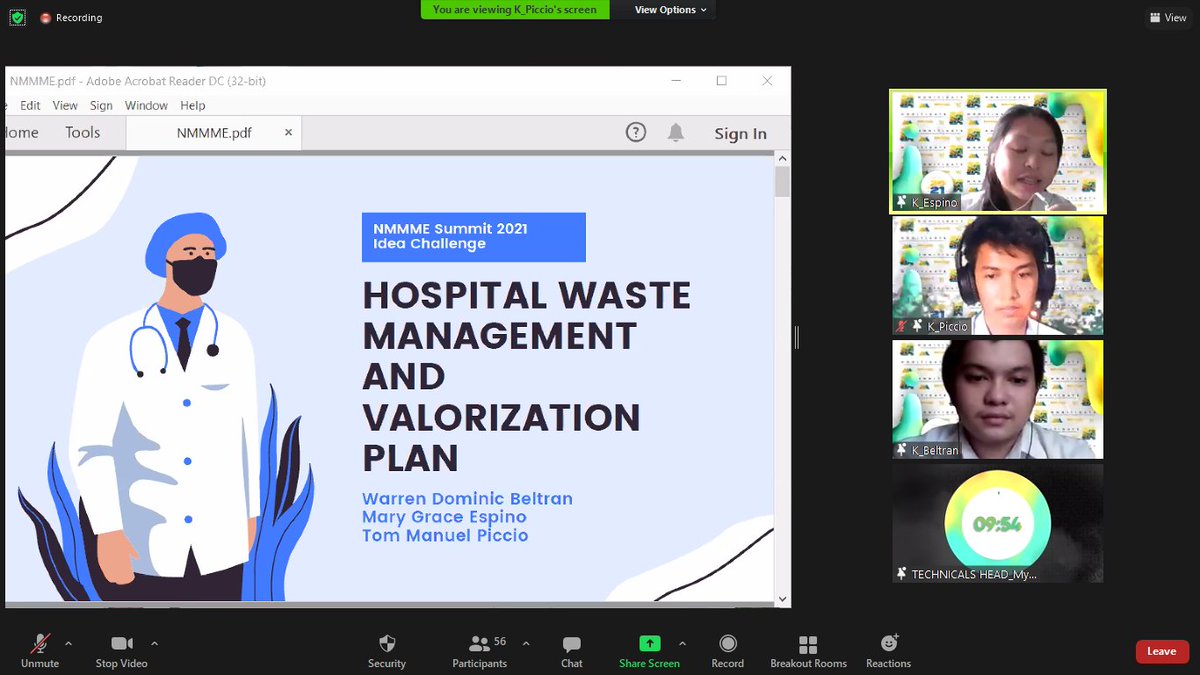This screenshot has width=1200, height=675.
Task: Open Breakout Rooms
Action: click(x=808, y=651)
